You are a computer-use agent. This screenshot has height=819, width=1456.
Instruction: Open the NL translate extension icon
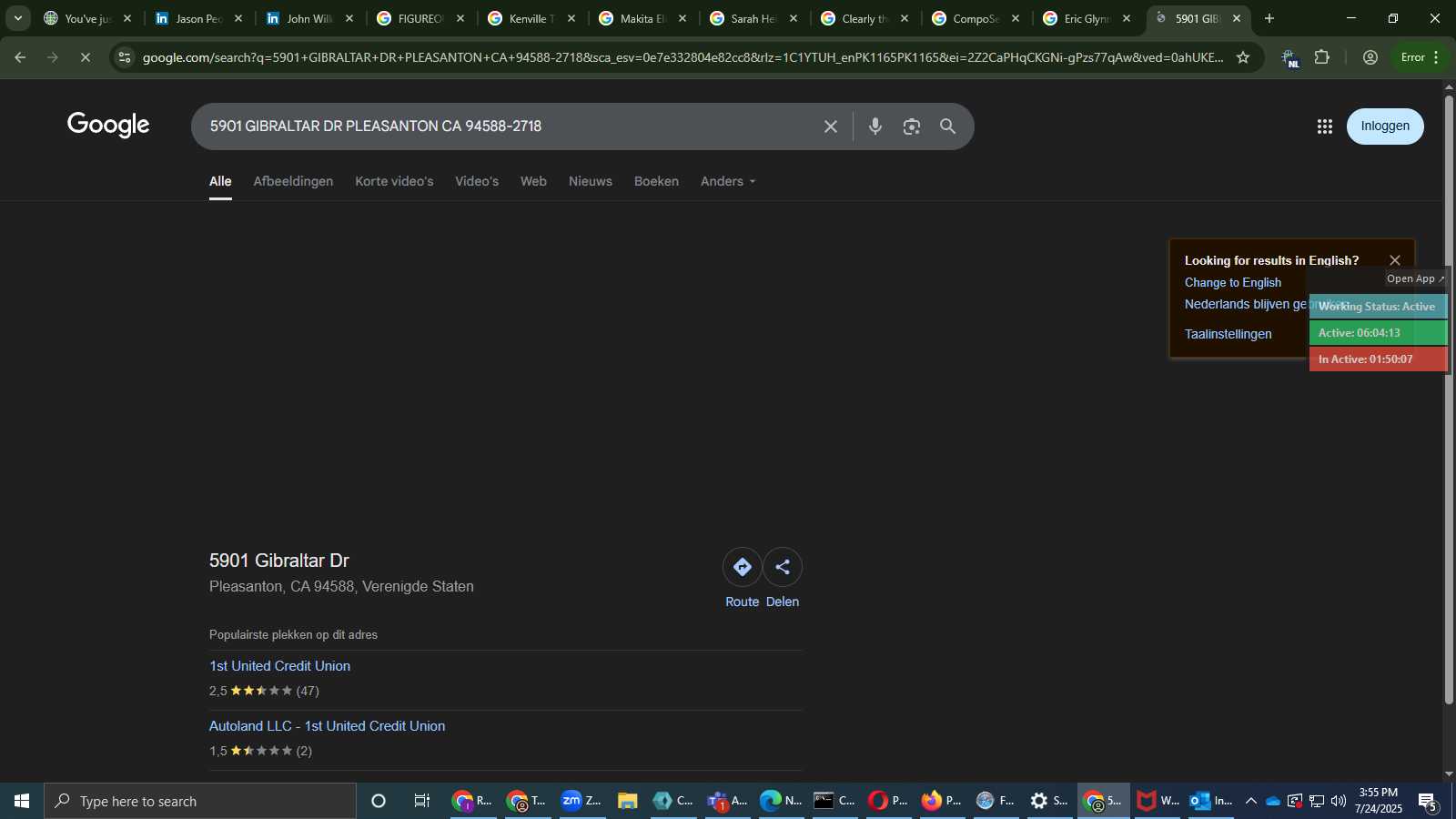1289,58
